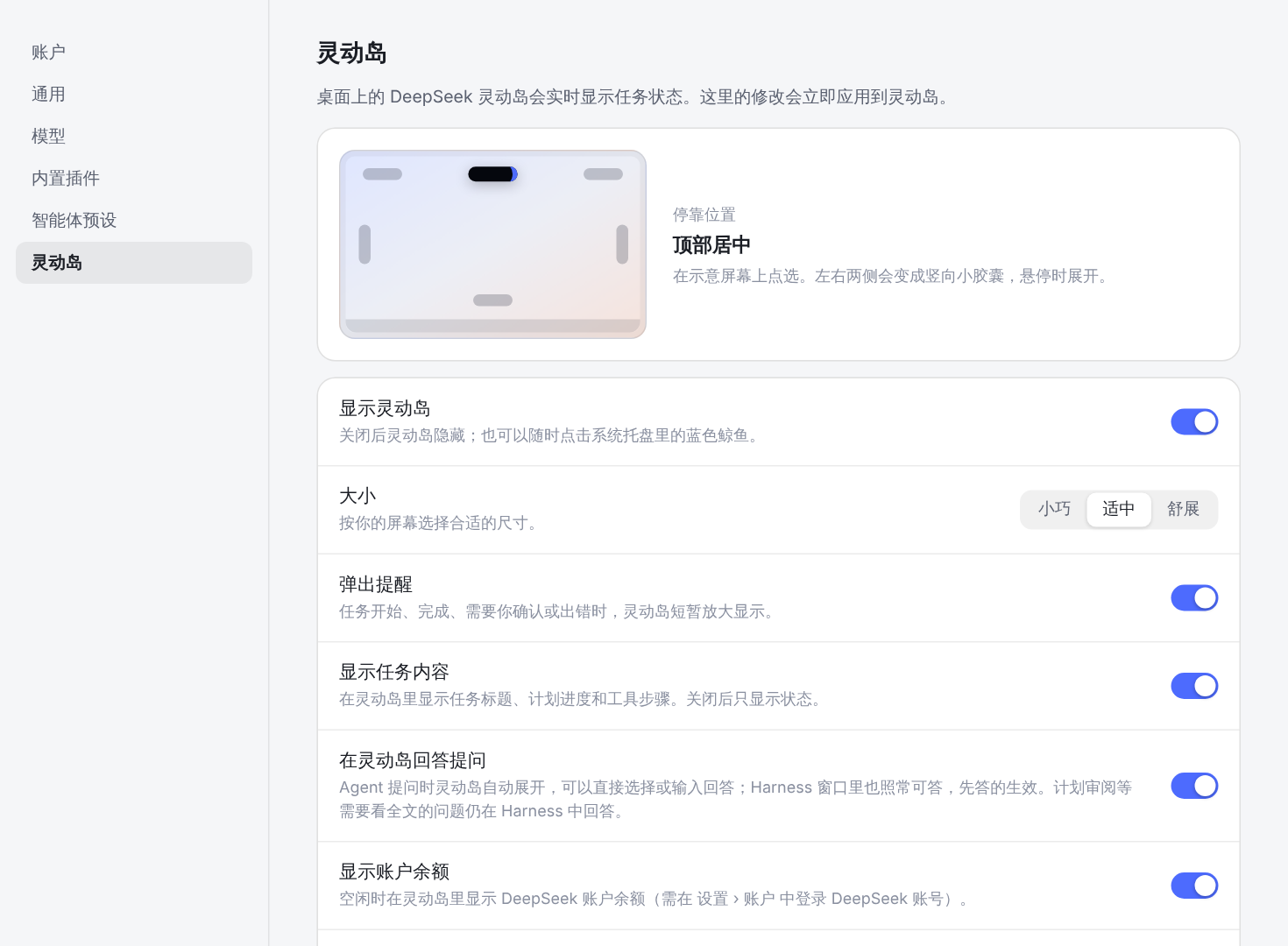Dock the island at the top-right pill
The image size is (1288, 946).
(603, 174)
